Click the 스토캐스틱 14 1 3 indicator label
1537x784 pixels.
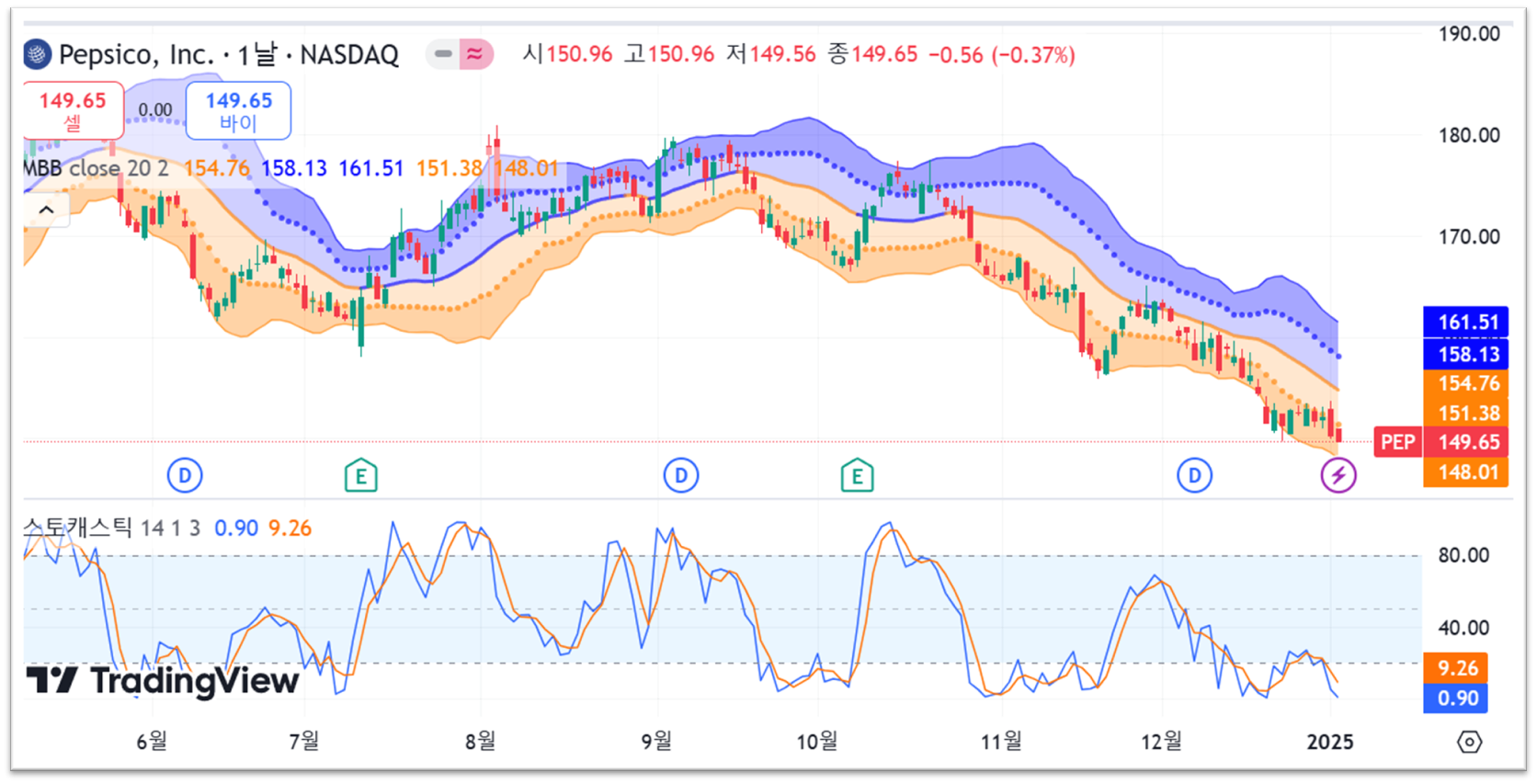111,528
